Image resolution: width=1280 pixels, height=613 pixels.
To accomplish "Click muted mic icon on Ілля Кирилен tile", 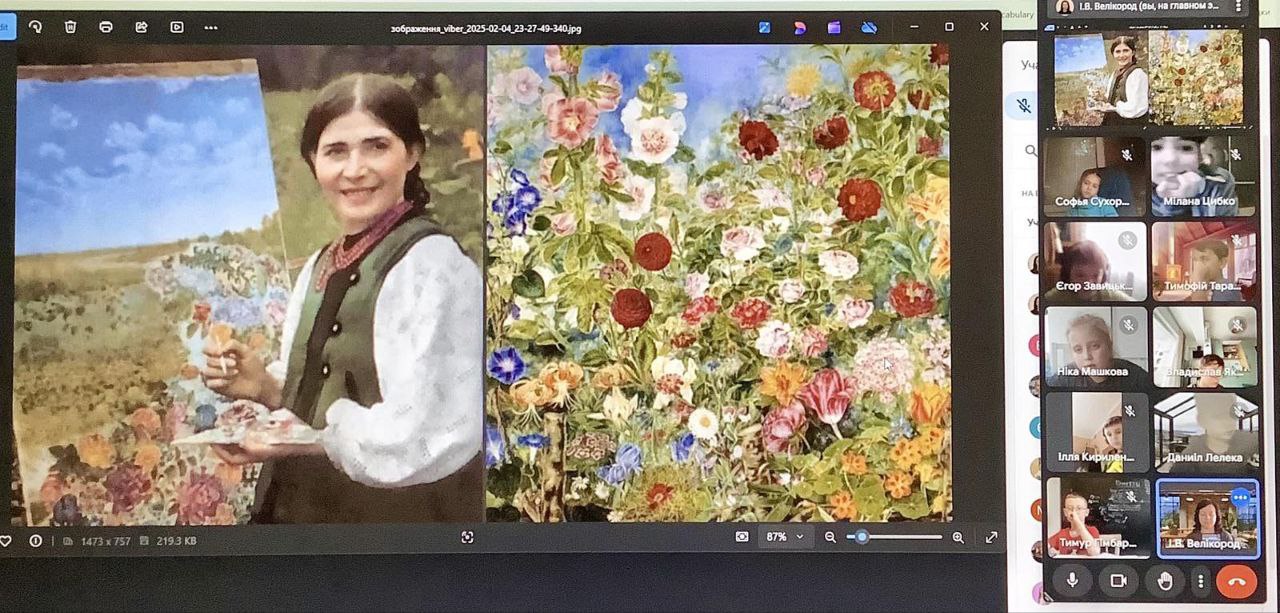I will pos(1129,411).
